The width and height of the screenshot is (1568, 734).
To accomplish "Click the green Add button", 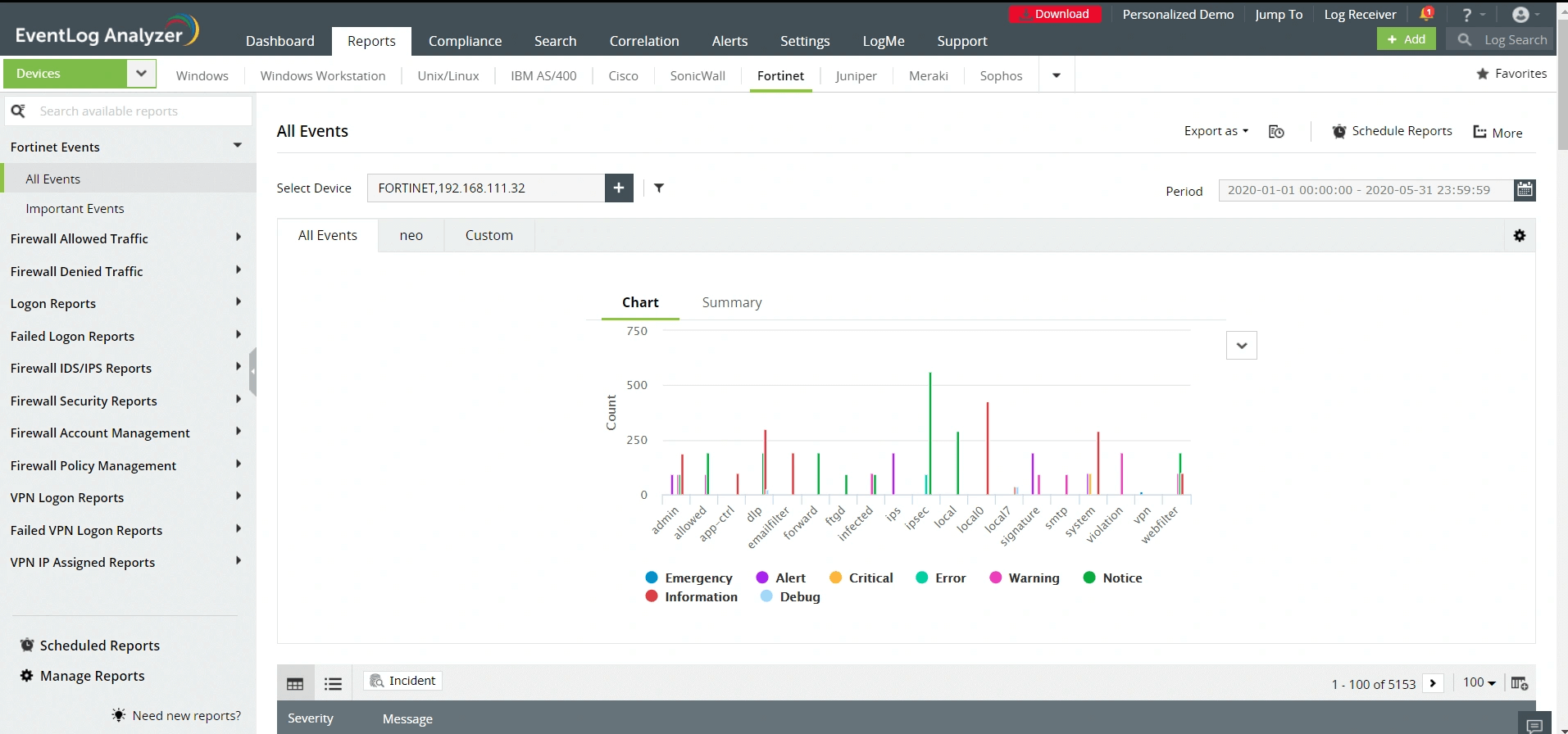I will tap(1407, 39).
